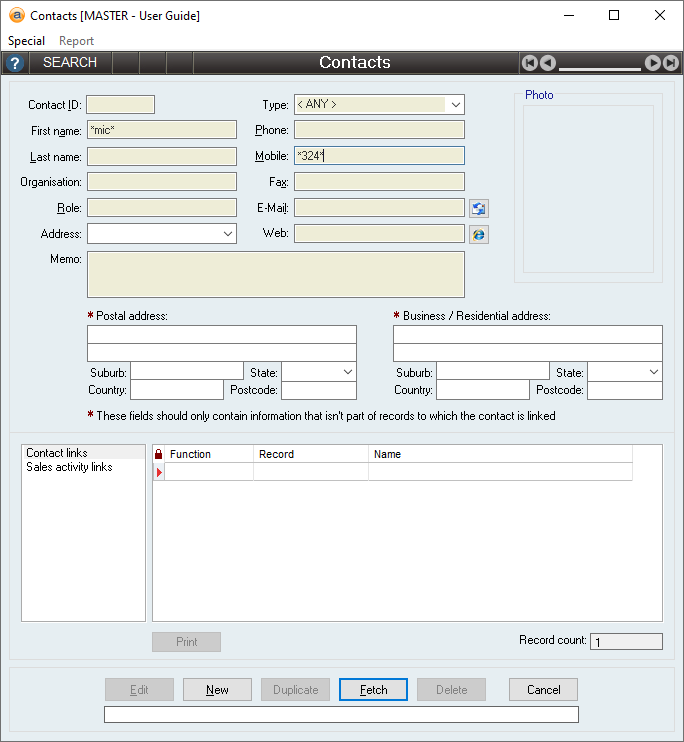Click the New button
The height and width of the screenshot is (742, 684).
217,690
